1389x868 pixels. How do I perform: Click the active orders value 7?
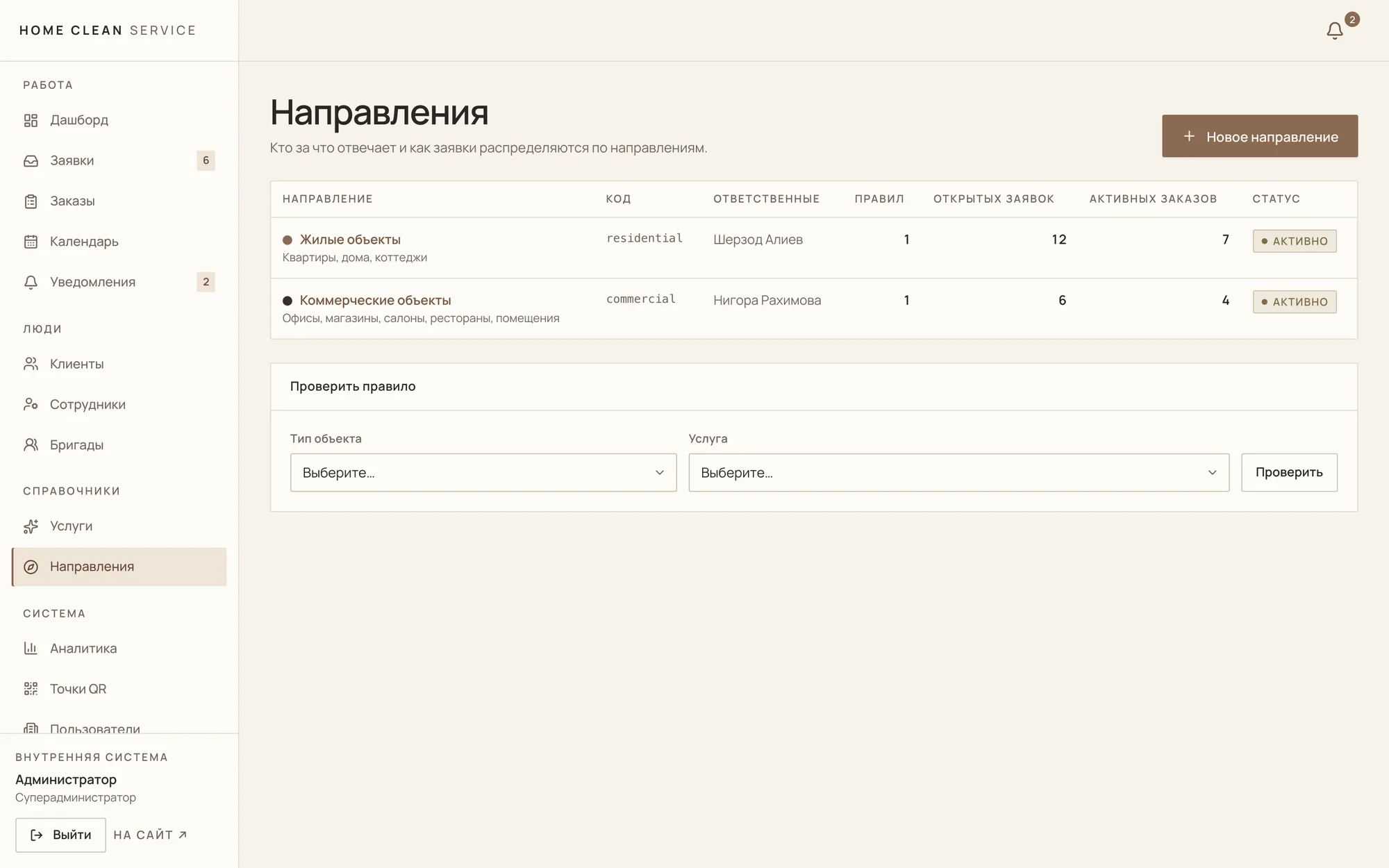pyautogui.click(x=1226, y=240)
